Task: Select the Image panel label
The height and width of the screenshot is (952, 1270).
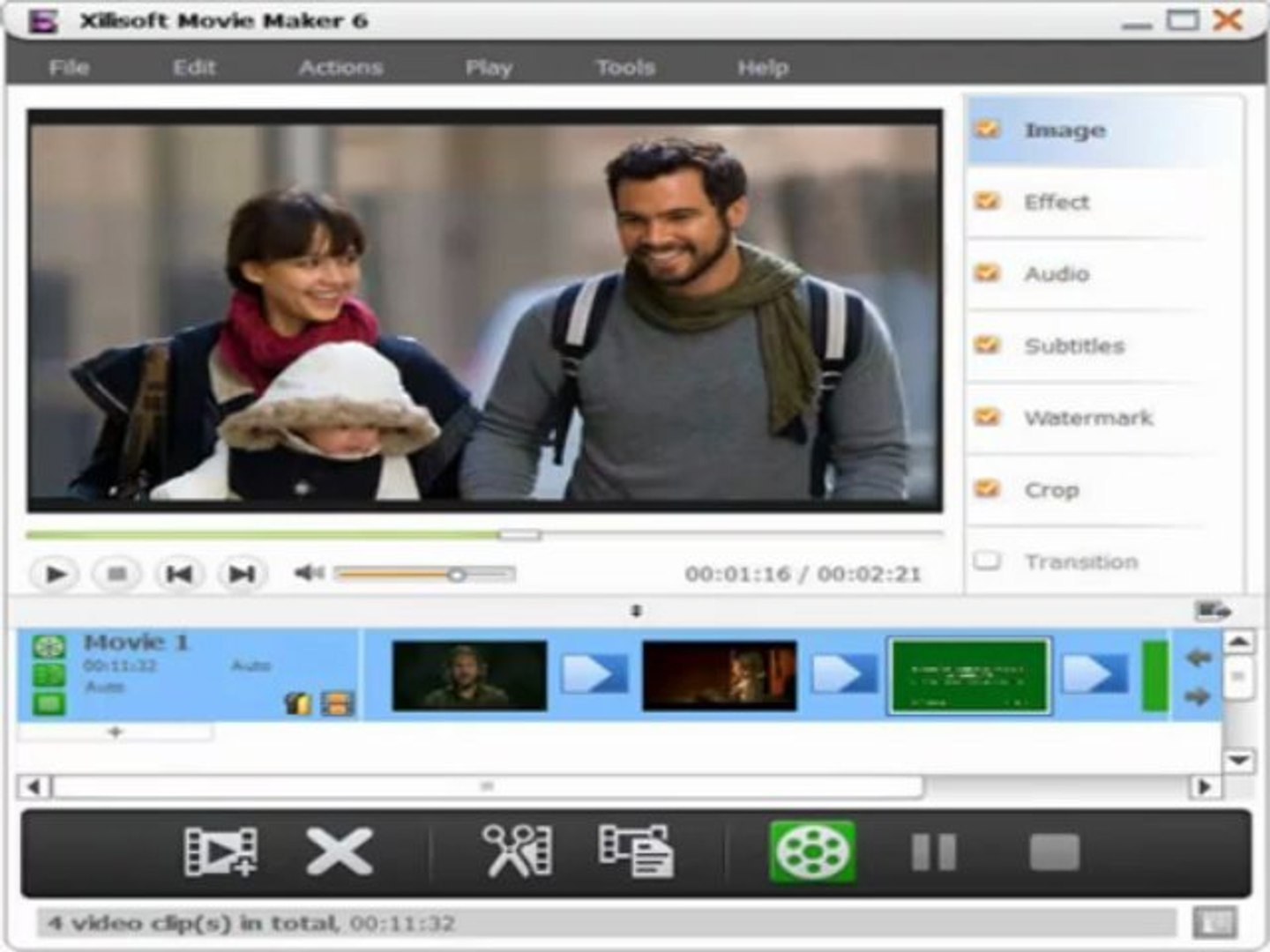Action: point(1065,130)
